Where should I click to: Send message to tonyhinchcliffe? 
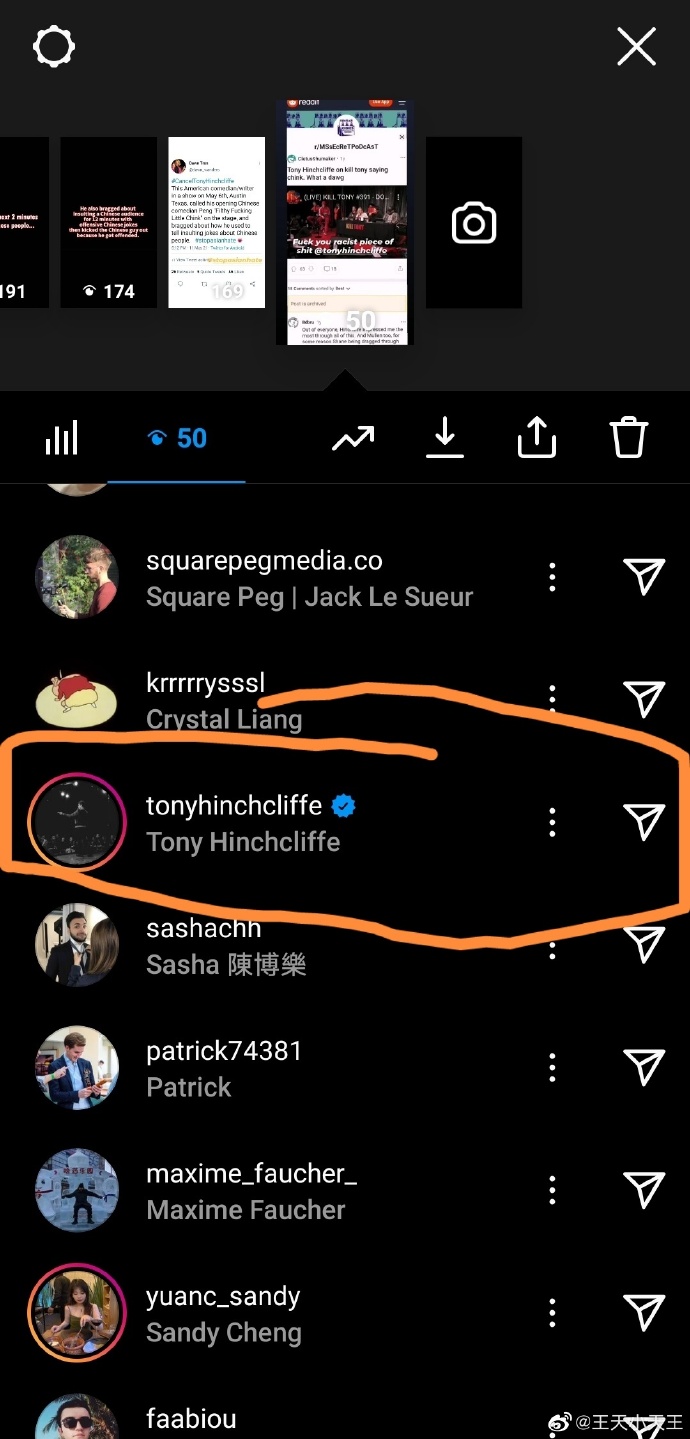click(x=644, y=822)
